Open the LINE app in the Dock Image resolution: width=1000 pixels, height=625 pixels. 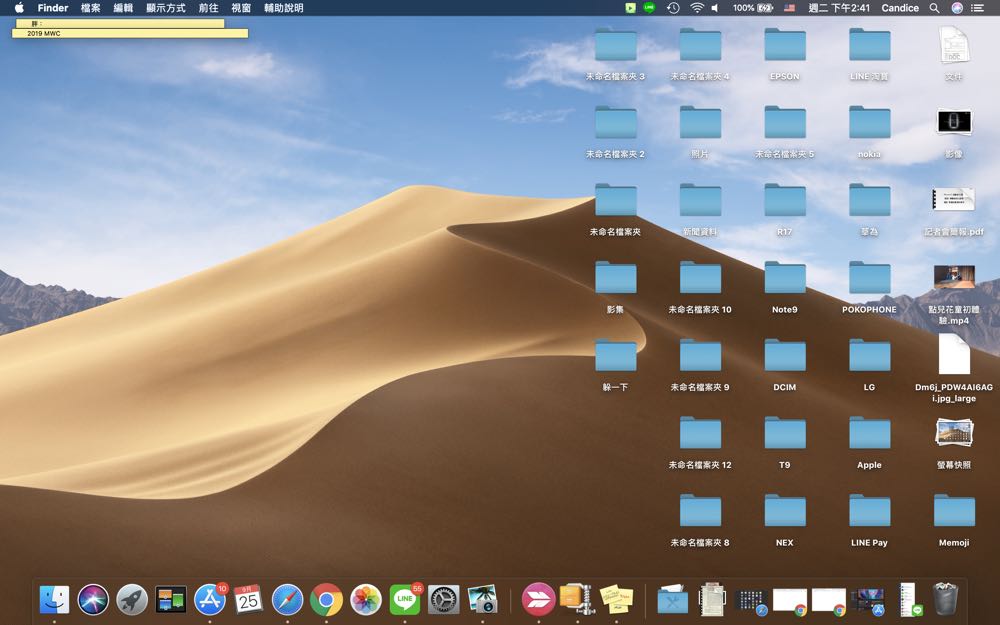404,599
